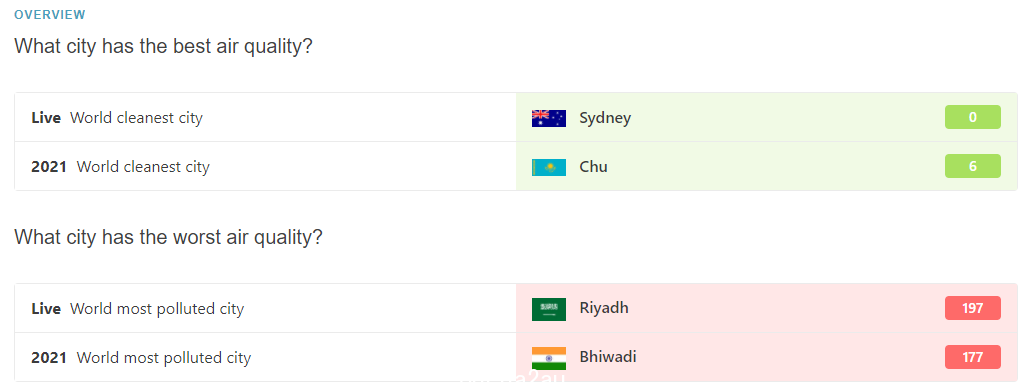Select the OVERVIEW section label
This screenshot has width=1025, height=391.
pyautogui.click(x=50, y=14)
